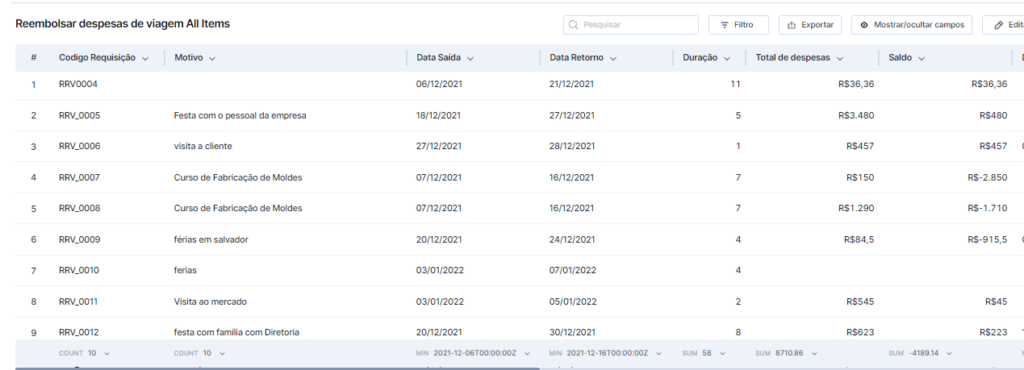The height and width of the screenshot is (370, 1024).
Task: Select row RRV_0006
Action: pos(519,146)
